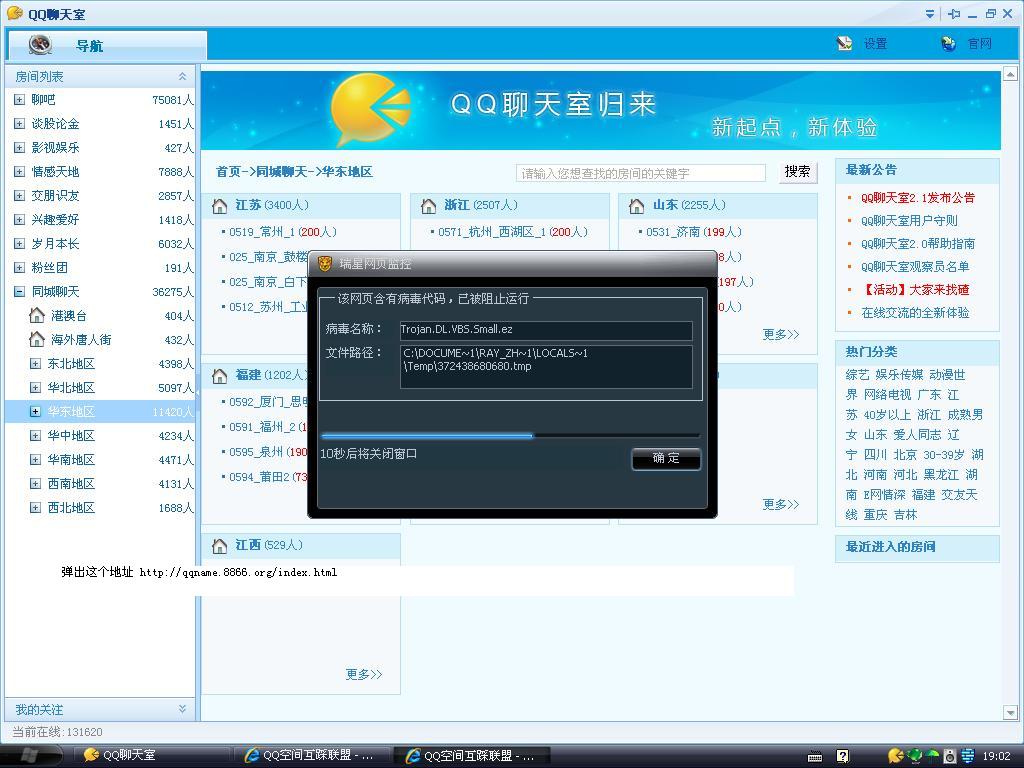Screen dimensions: 1024x768
Task: Open room 0571_杭州_西湖区_1
Action: [x=513, y=232]
